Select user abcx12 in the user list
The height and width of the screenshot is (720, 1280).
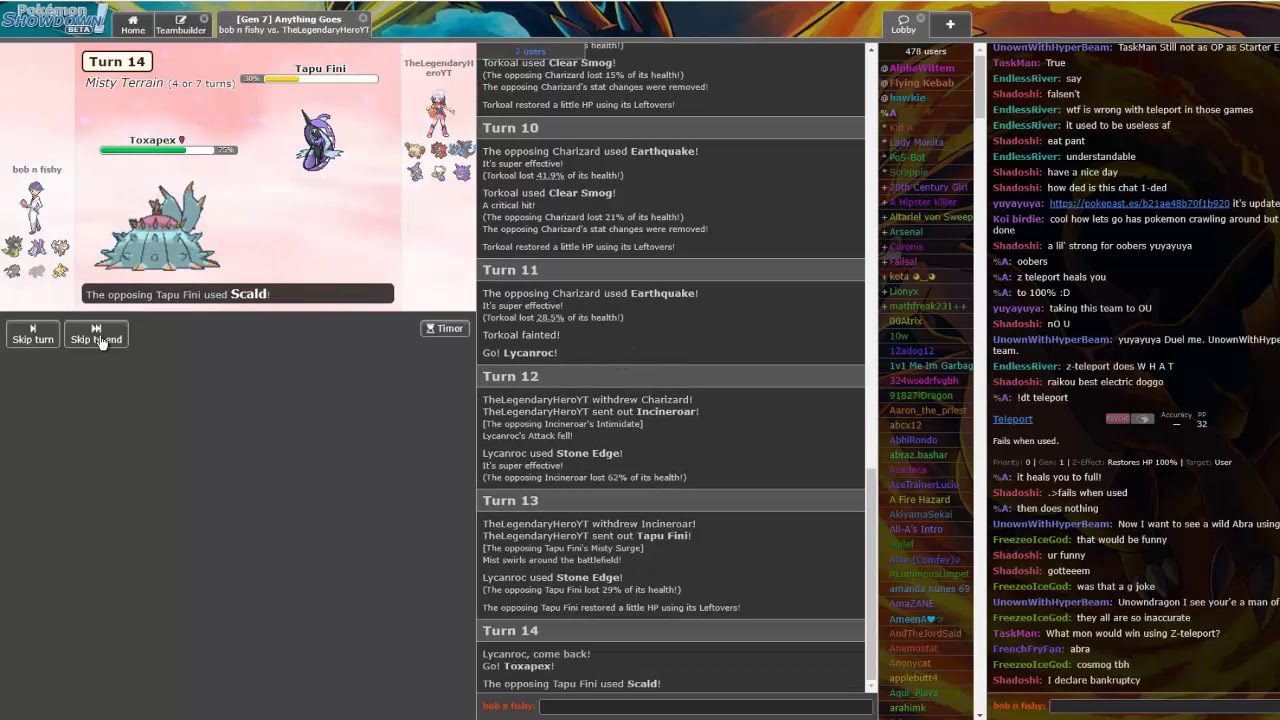click(905, 425)
